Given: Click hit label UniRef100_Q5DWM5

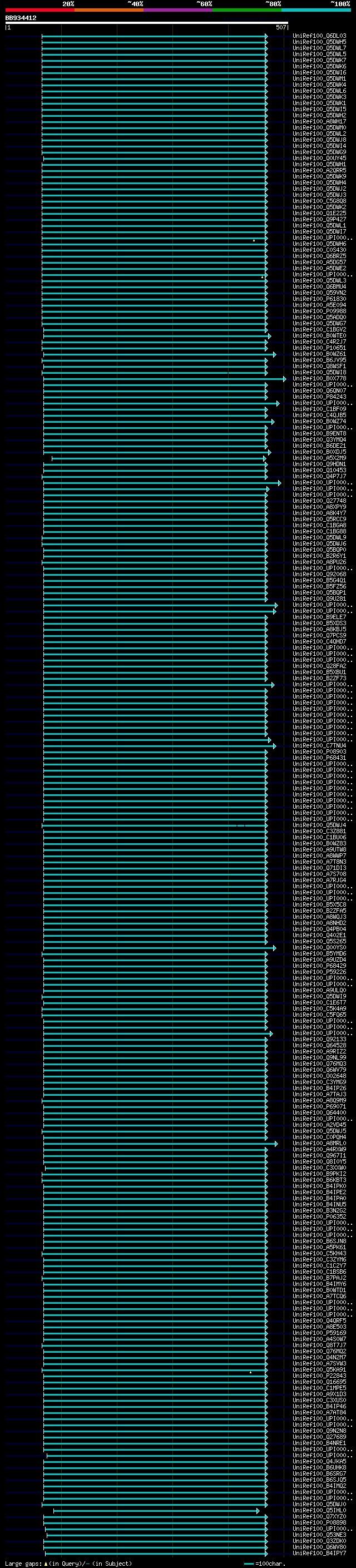Looking at the screenshot, I should (x=319, y=42).
